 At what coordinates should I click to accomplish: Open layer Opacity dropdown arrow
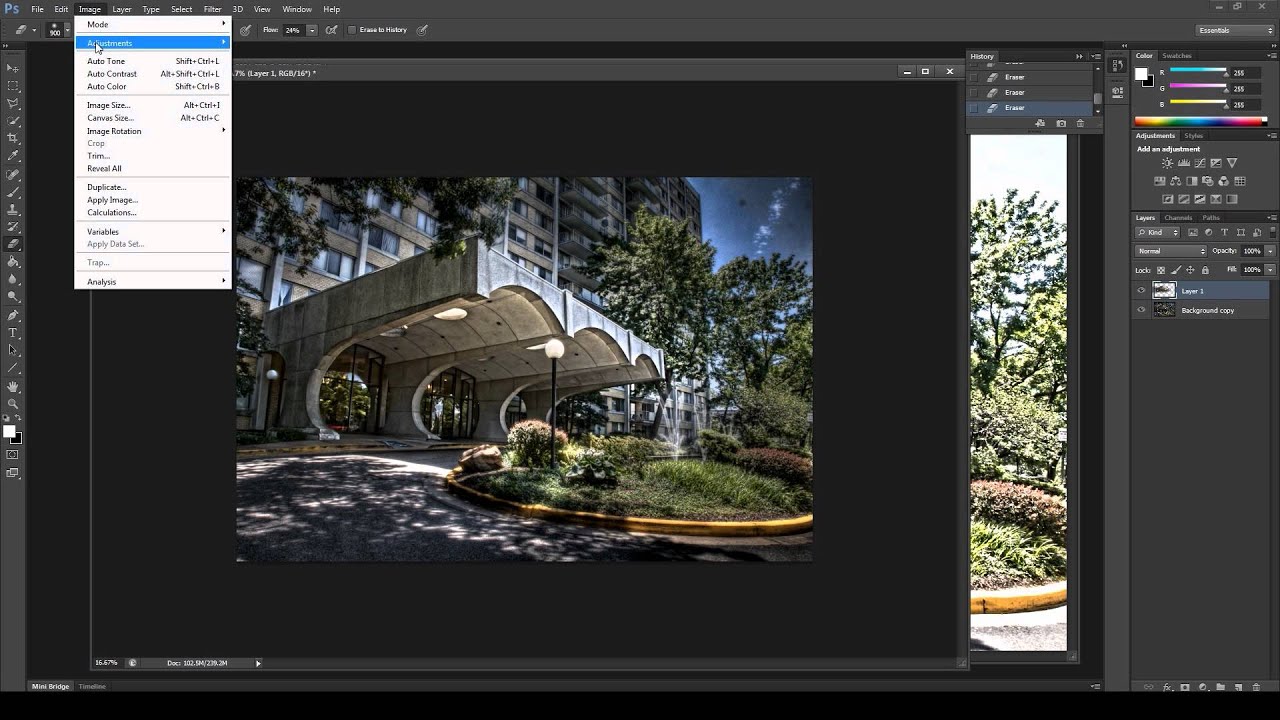coord(1270,251)
